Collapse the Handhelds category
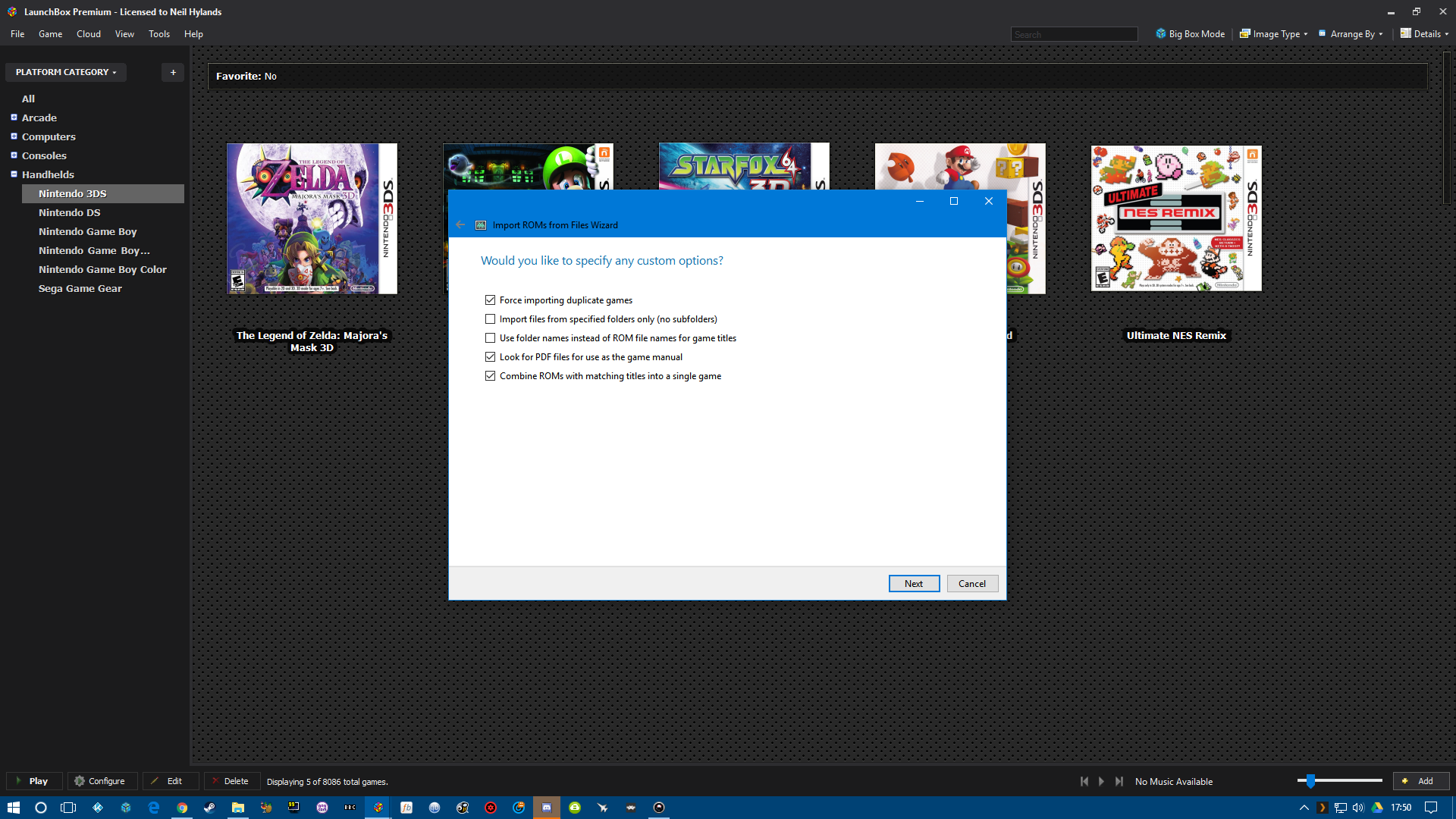 pos(14,174)
